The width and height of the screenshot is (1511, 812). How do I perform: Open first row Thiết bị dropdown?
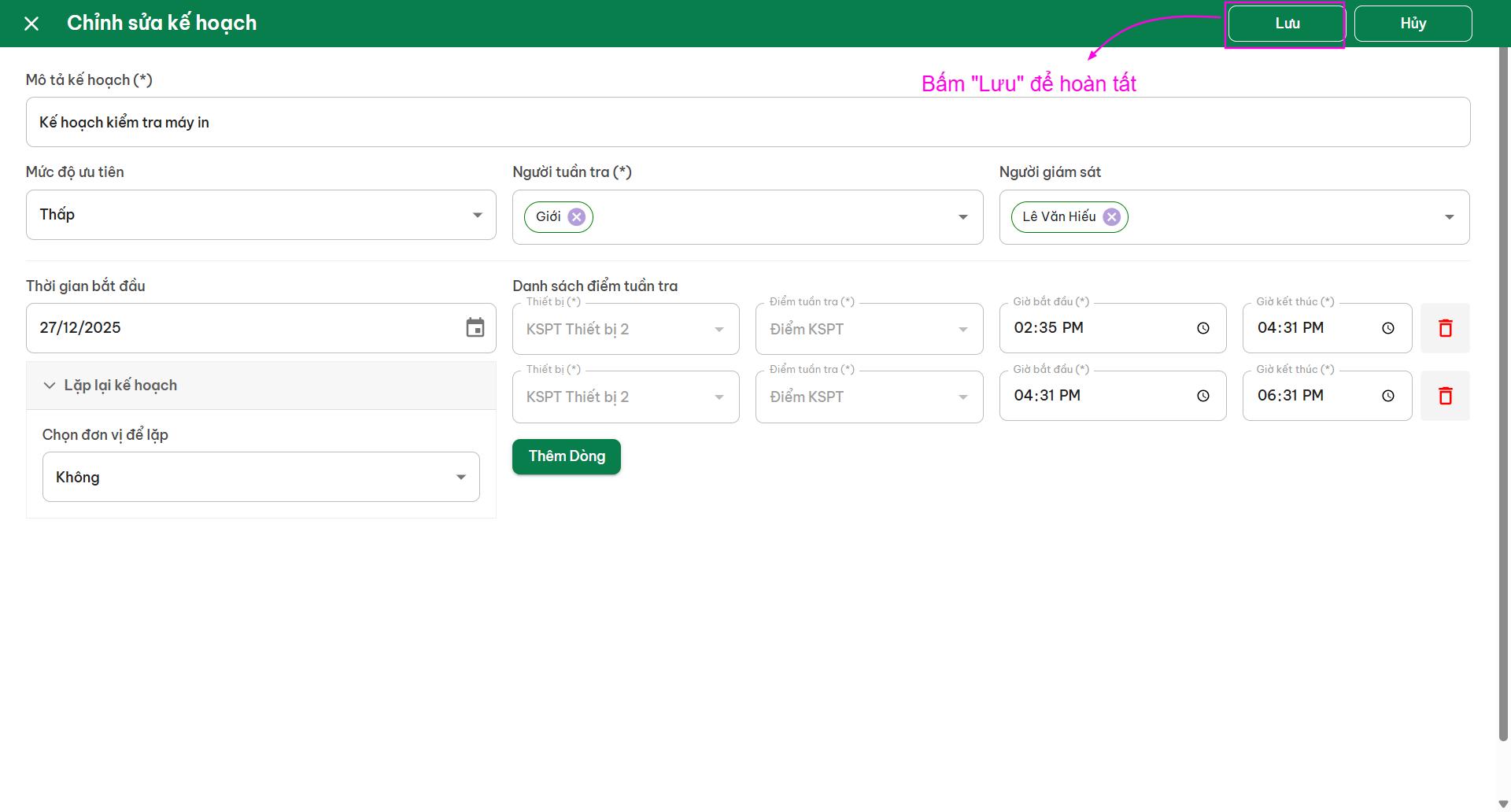719,330
